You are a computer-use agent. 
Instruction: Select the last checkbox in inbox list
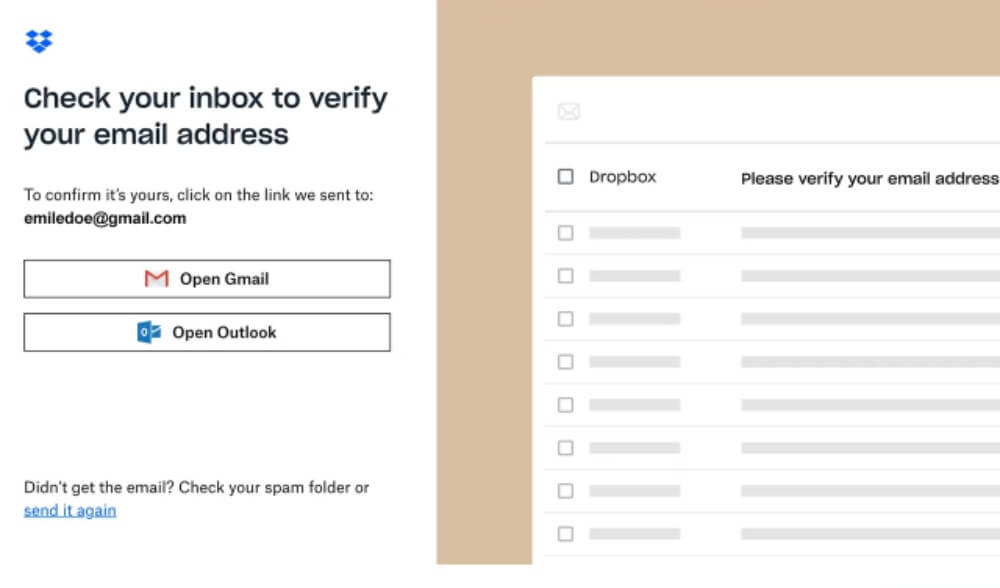pos(566,534)
